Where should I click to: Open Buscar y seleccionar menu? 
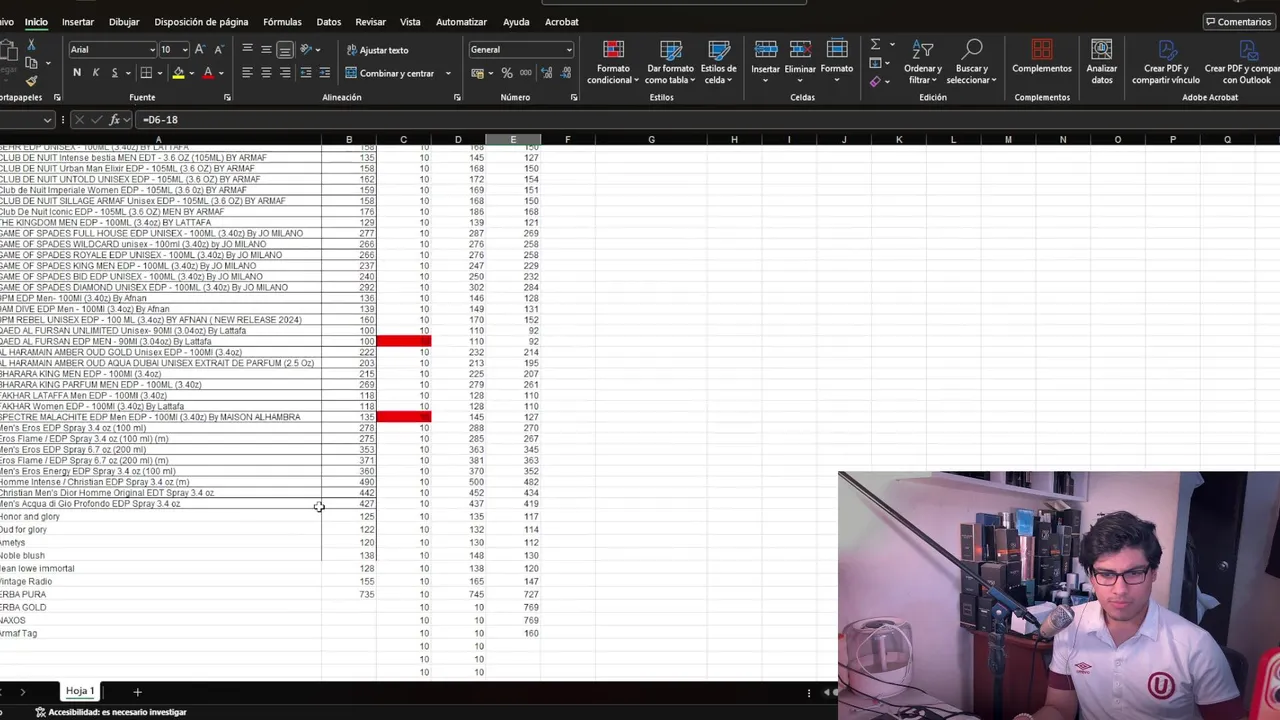click(972, 63)
